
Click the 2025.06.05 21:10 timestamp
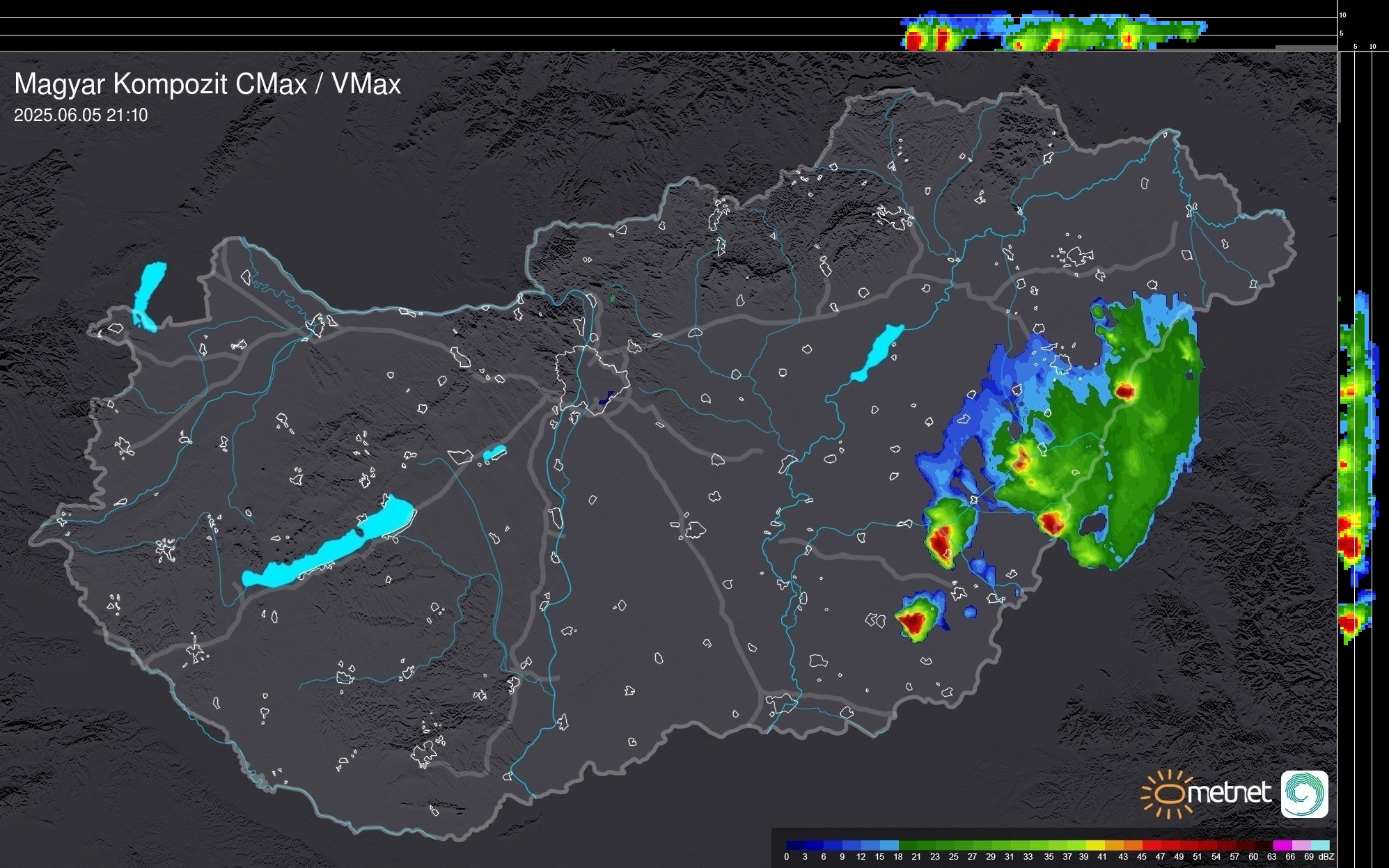(x=81, y=116)
